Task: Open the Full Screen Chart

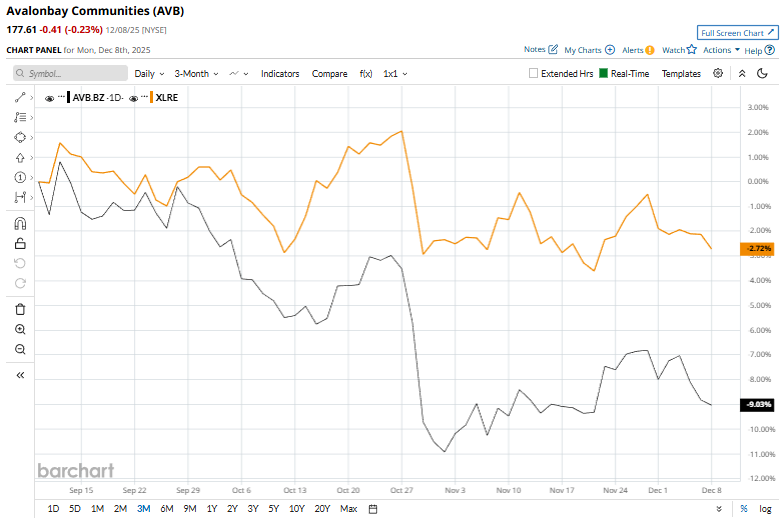Action: point(737,33)
